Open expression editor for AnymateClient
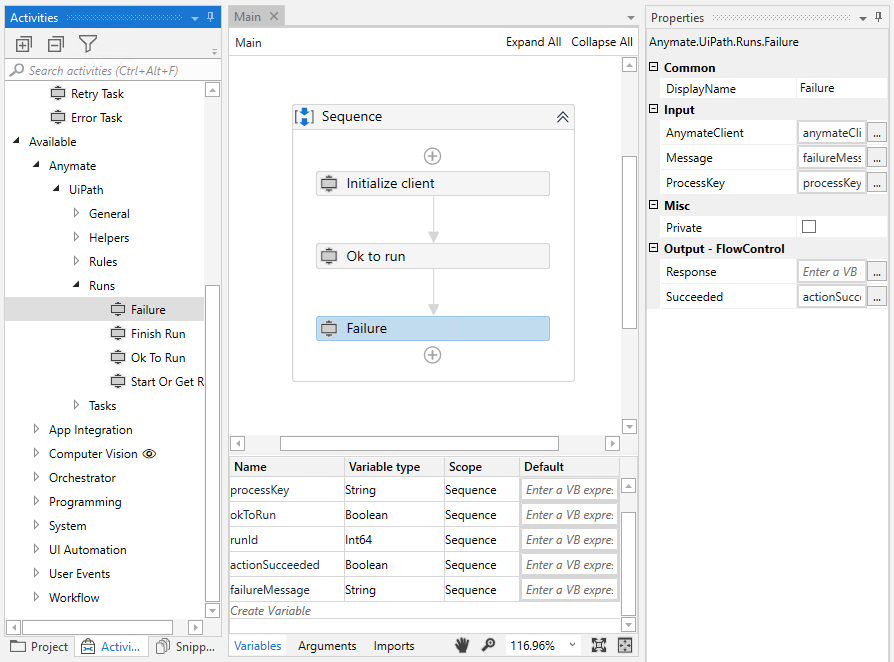 [x=877, y=133]
